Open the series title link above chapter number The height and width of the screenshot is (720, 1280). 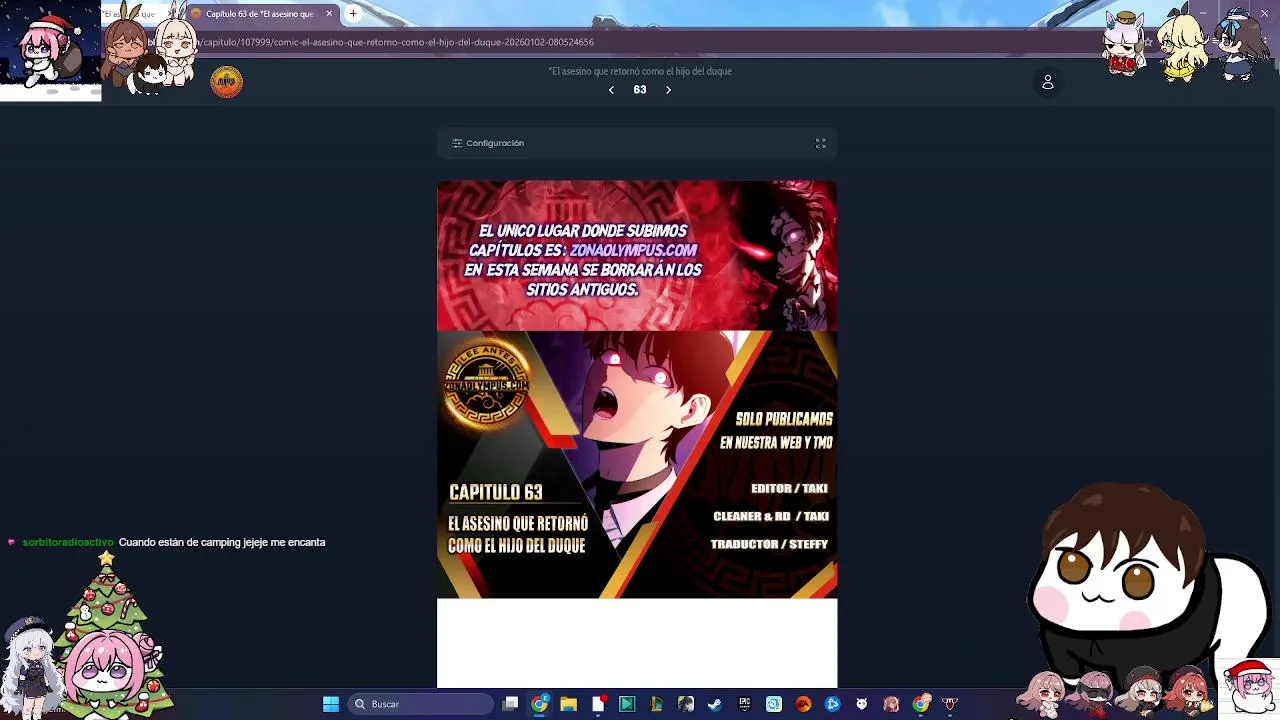click(x=640, y=71)
